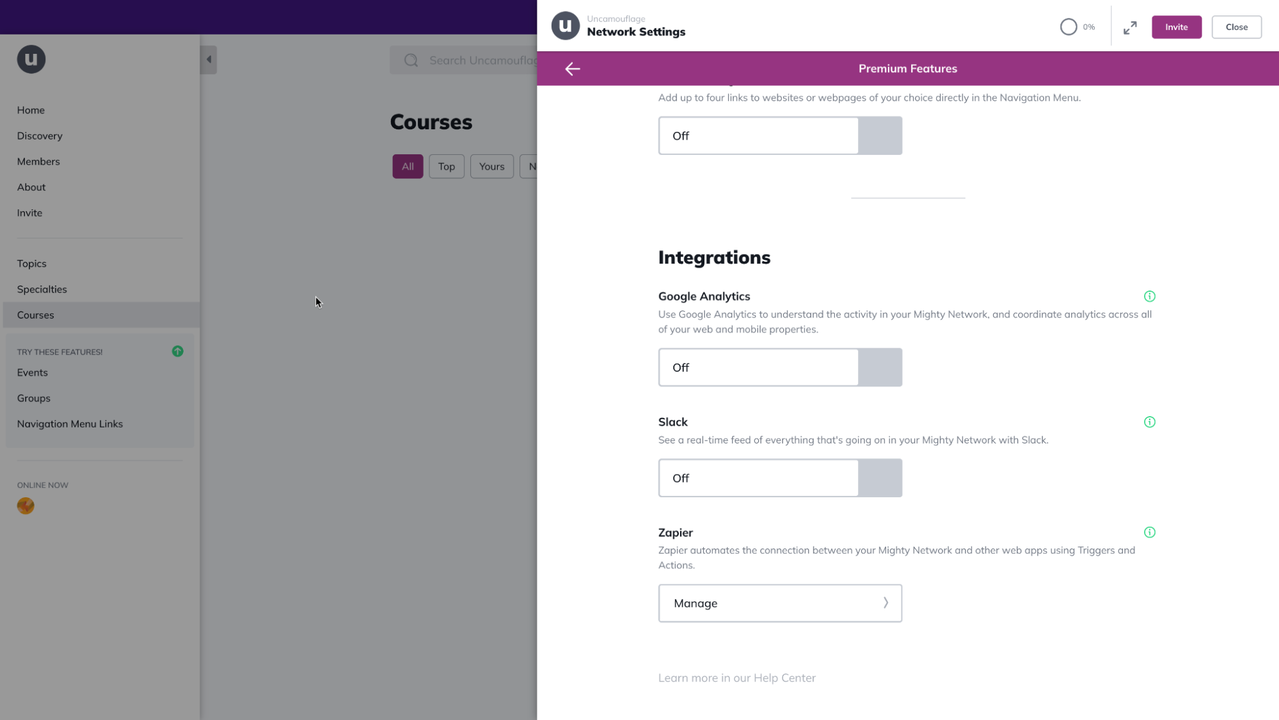
Task: Open the Zapier Manage option
Action: pos(780,603)
